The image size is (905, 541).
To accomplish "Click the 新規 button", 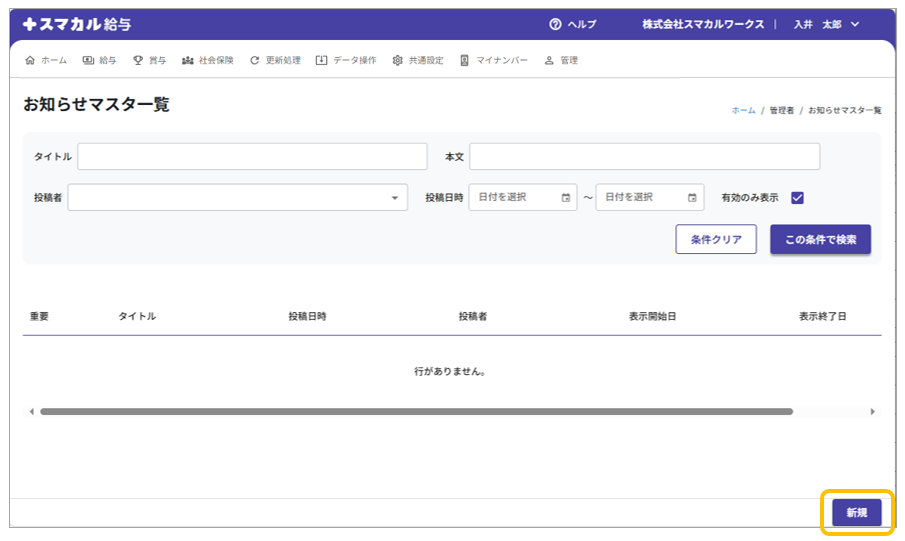I will pyautogui.click(x=857, y=513).
